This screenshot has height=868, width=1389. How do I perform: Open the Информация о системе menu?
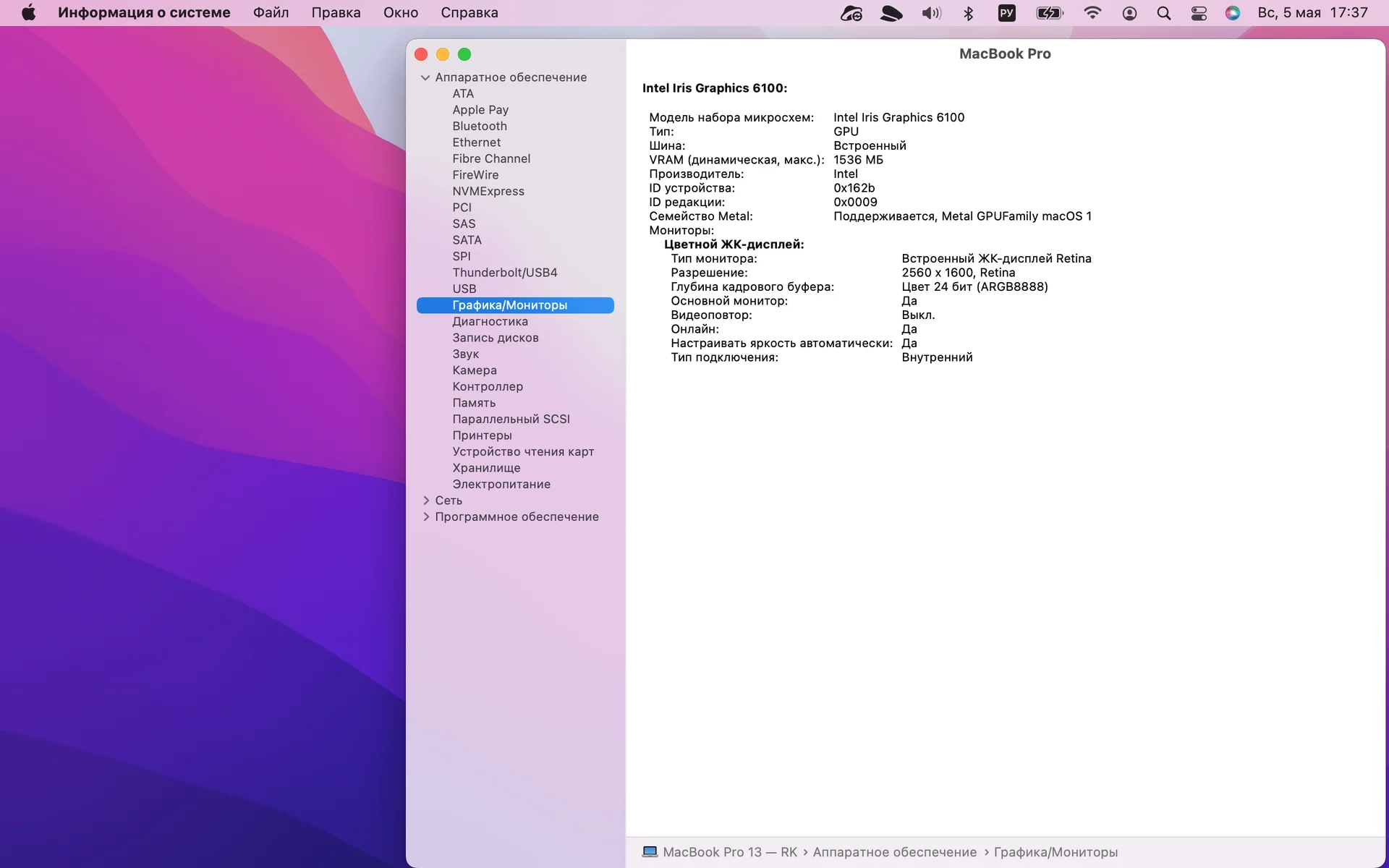144,12
